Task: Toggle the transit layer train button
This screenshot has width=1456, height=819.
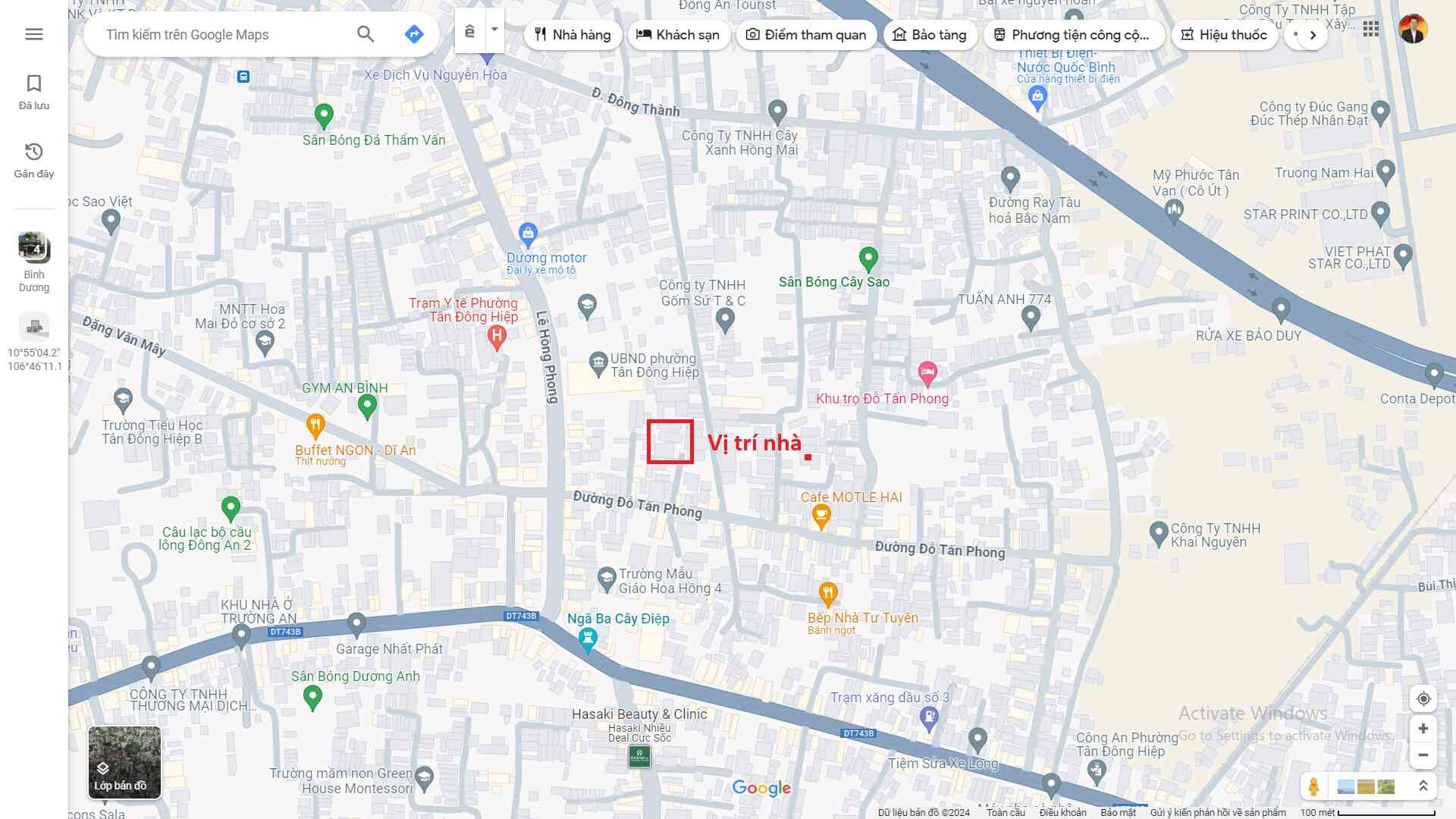Action: (470, 32)
